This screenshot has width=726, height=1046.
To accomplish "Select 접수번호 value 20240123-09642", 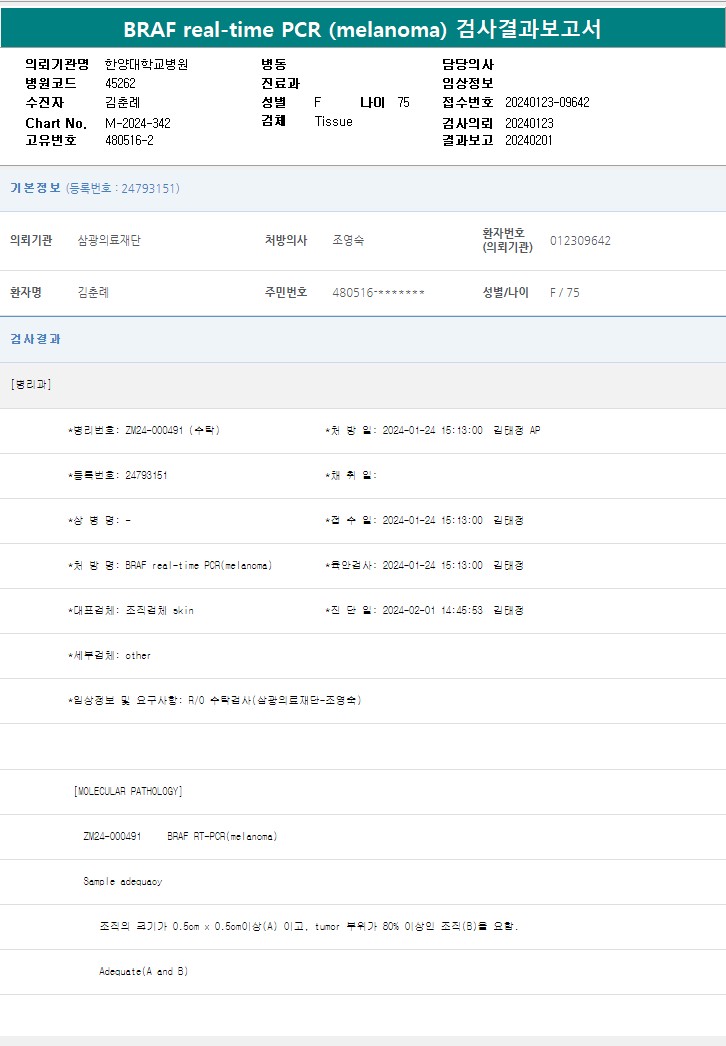I will coord(547,103).
